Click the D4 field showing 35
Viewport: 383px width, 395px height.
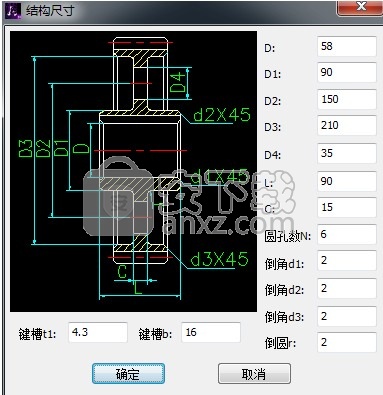click(347, 153)
